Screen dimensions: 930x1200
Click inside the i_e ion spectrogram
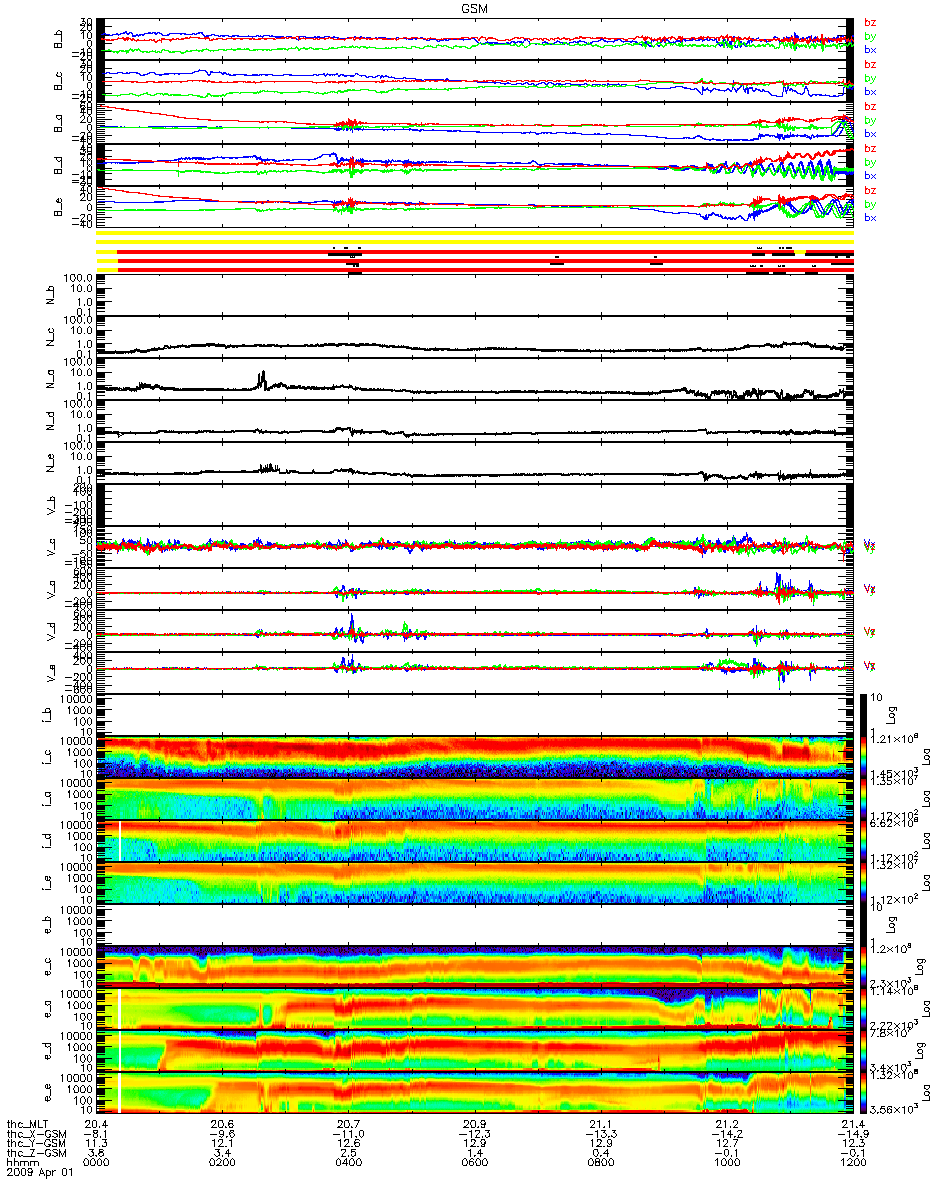(475, 883)
